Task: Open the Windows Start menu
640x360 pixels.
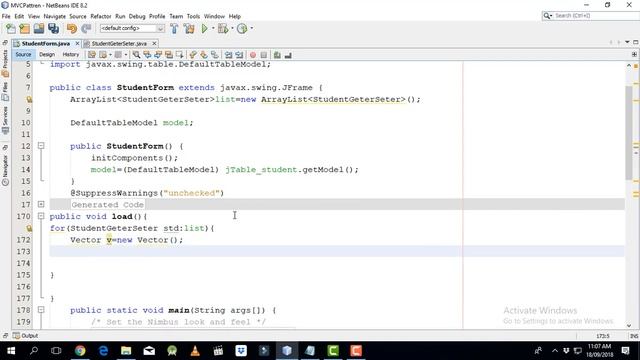Action: [11, 351]
